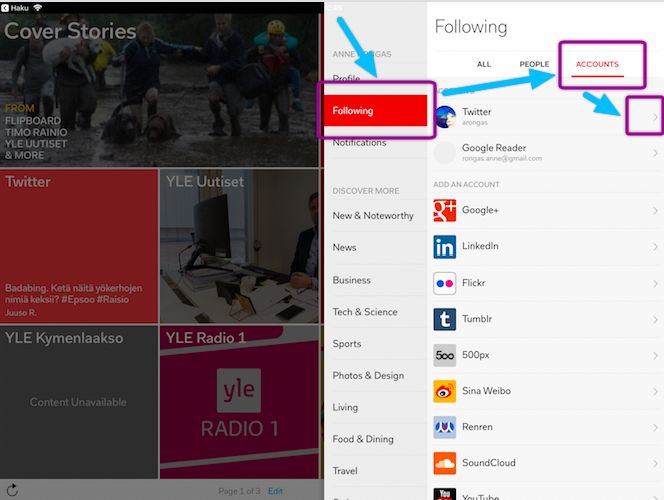Tap the Page 1 of 3 indicator

click(x=239, y=491)
